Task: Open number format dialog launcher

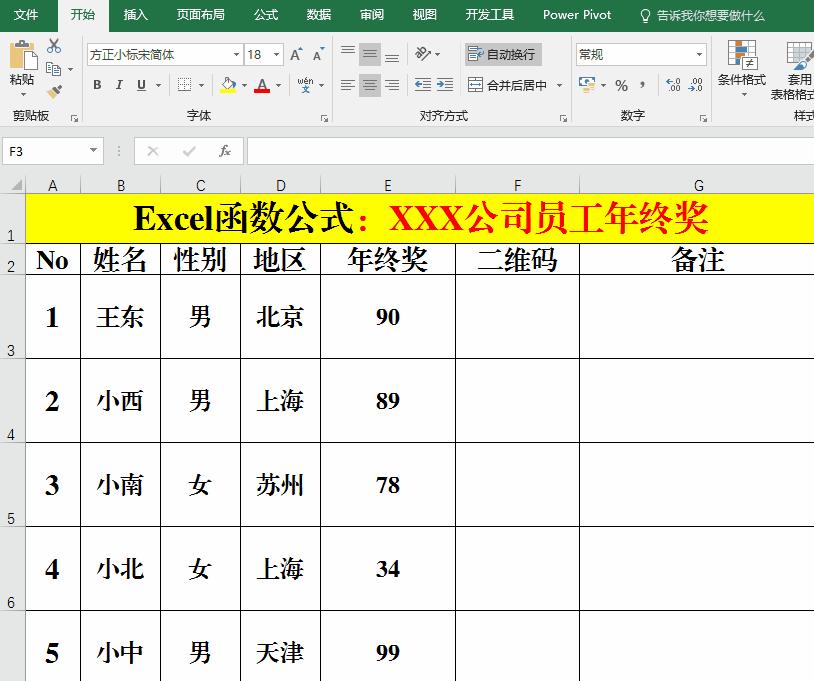Action: pyautogui.click(x=703, y=119)
